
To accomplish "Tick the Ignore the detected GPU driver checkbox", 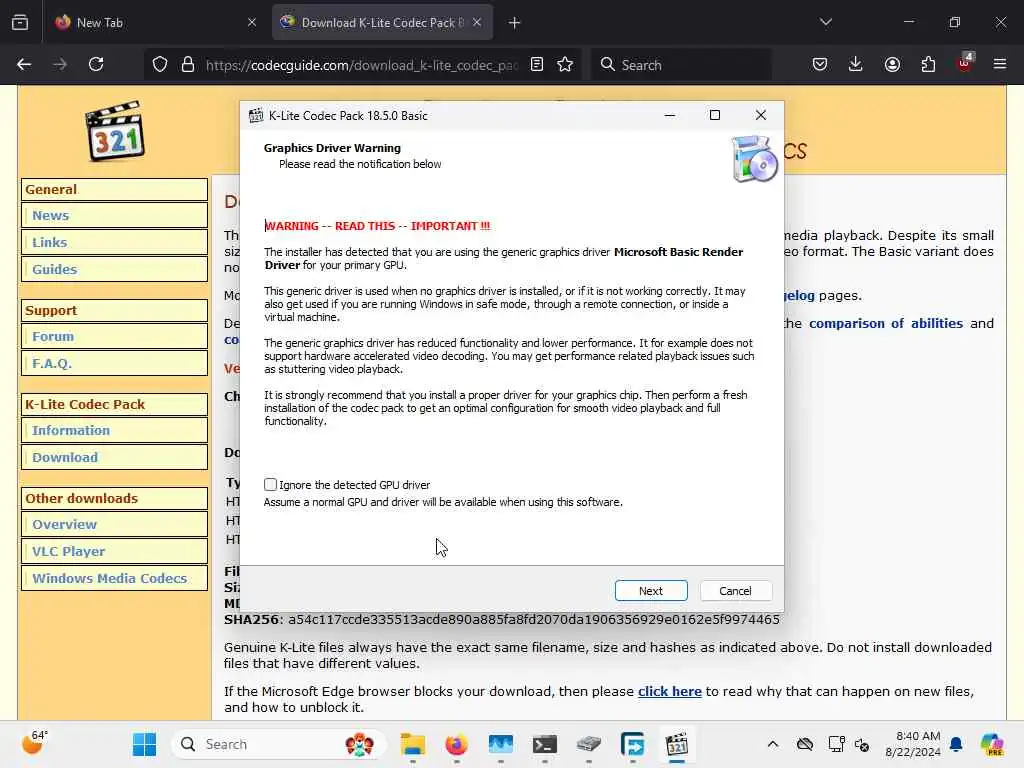I will pos(270,485).
